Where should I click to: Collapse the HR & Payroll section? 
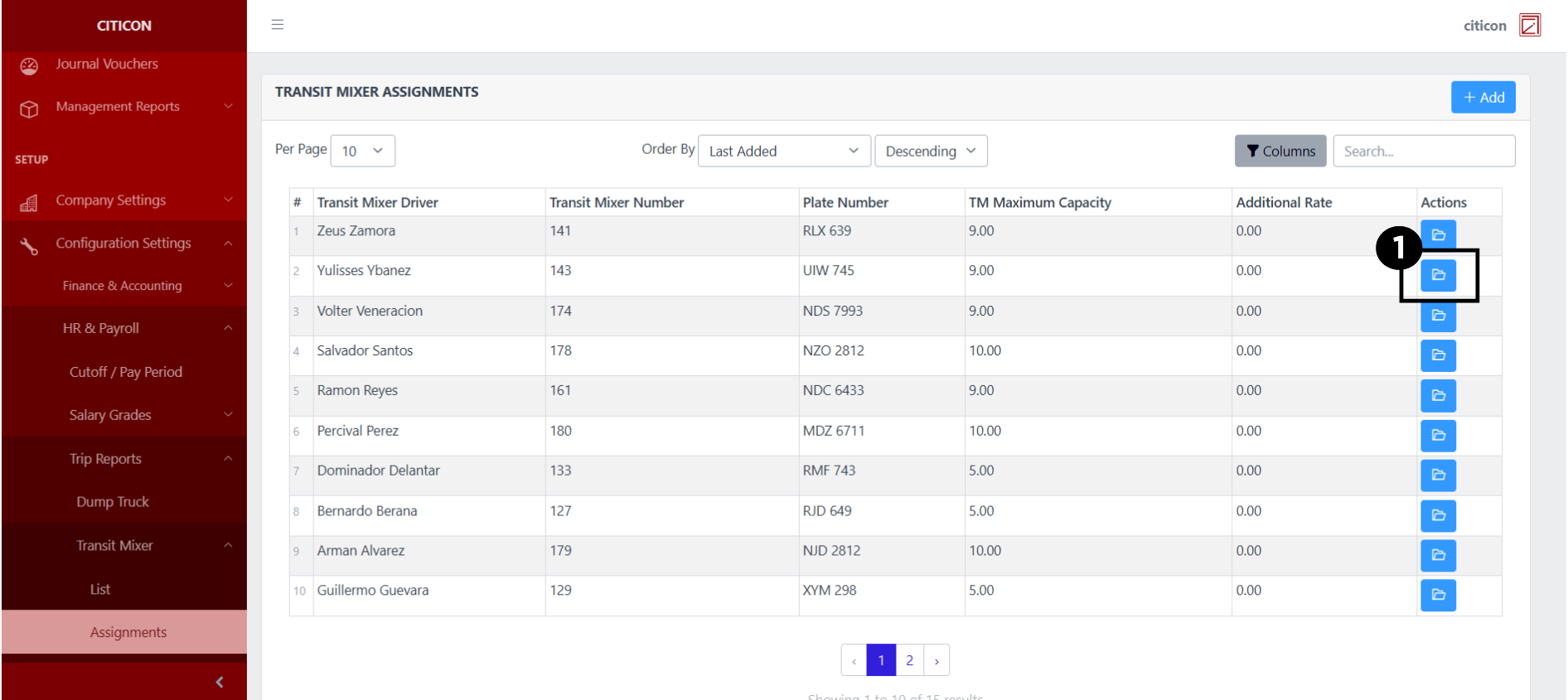pos(124,329)
